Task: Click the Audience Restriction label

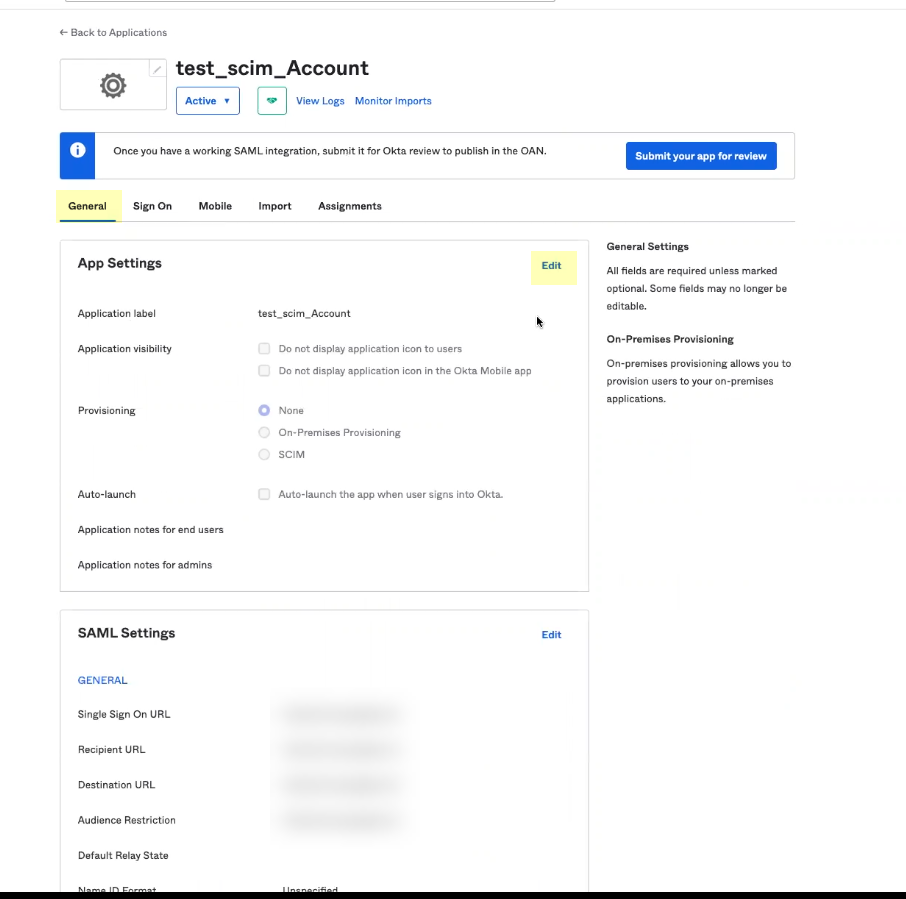Action: pyautogui.click(x=127, y=820)
